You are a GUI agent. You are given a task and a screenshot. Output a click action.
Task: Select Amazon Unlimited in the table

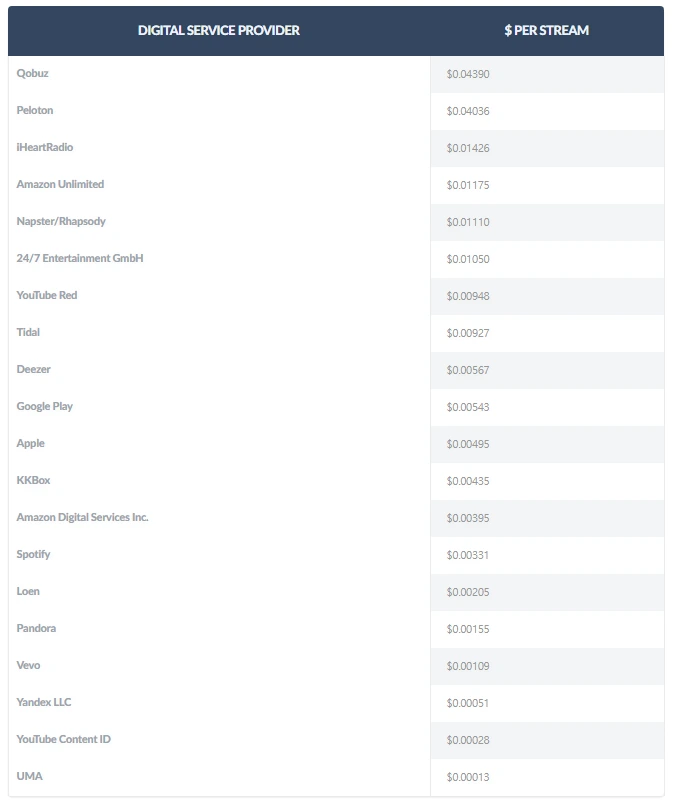[60, 184]
